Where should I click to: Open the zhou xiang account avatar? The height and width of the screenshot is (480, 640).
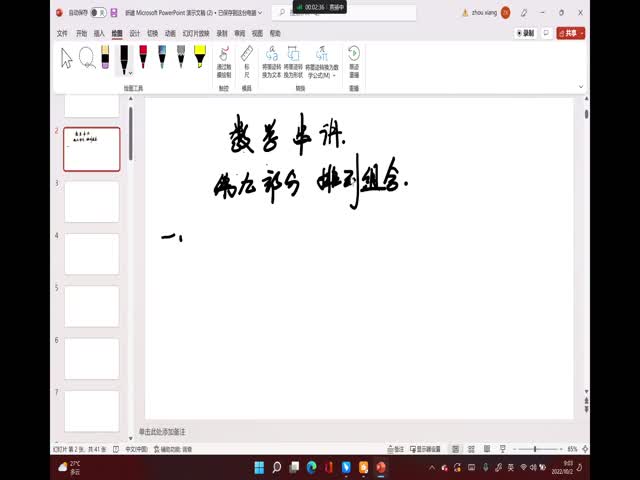505,13
